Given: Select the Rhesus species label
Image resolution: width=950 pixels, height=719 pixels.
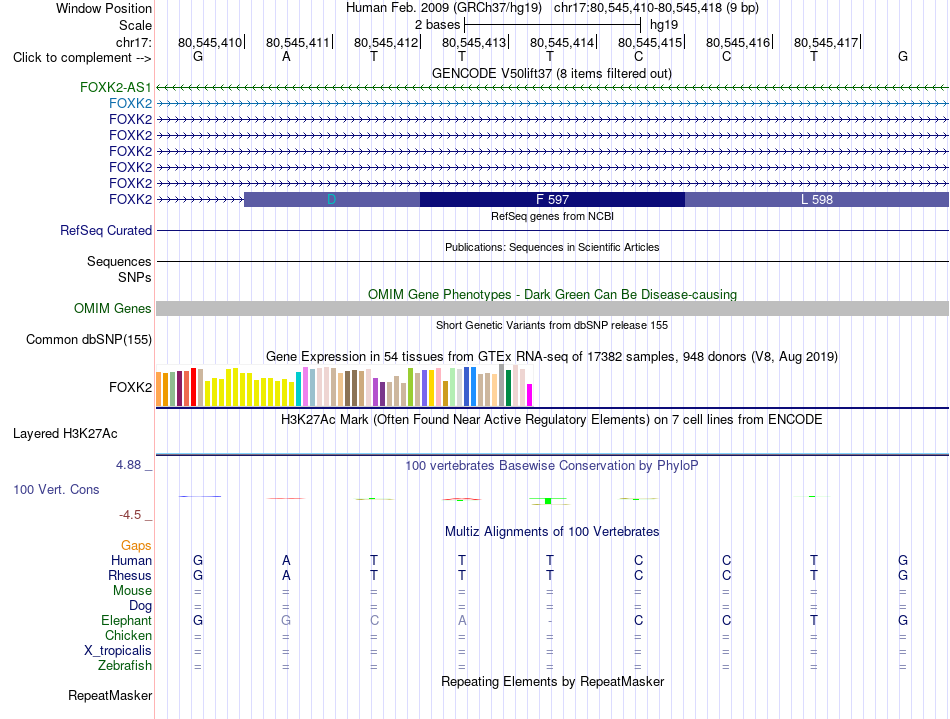Looking at the screenshot, I should (130, 575).
